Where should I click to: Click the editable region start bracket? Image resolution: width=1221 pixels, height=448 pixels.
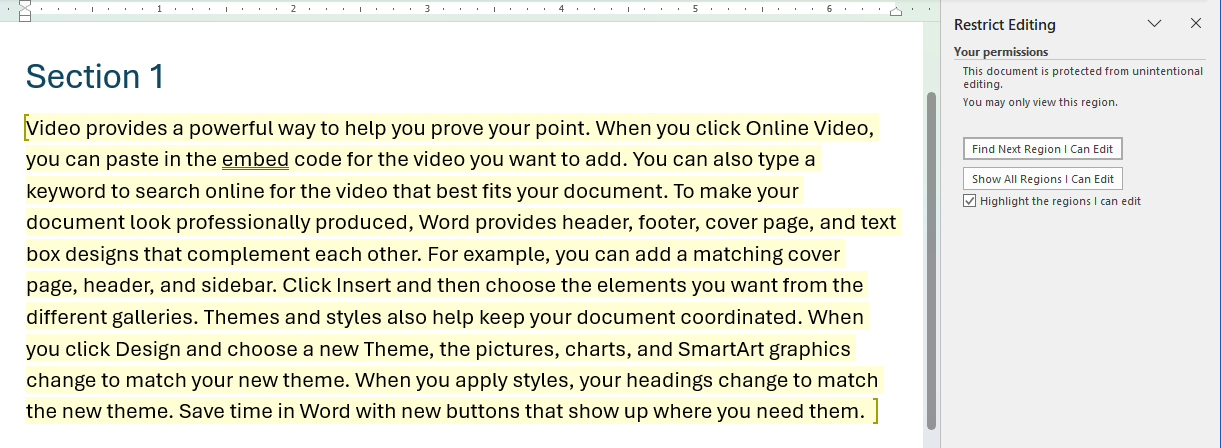tap(25, 128)
